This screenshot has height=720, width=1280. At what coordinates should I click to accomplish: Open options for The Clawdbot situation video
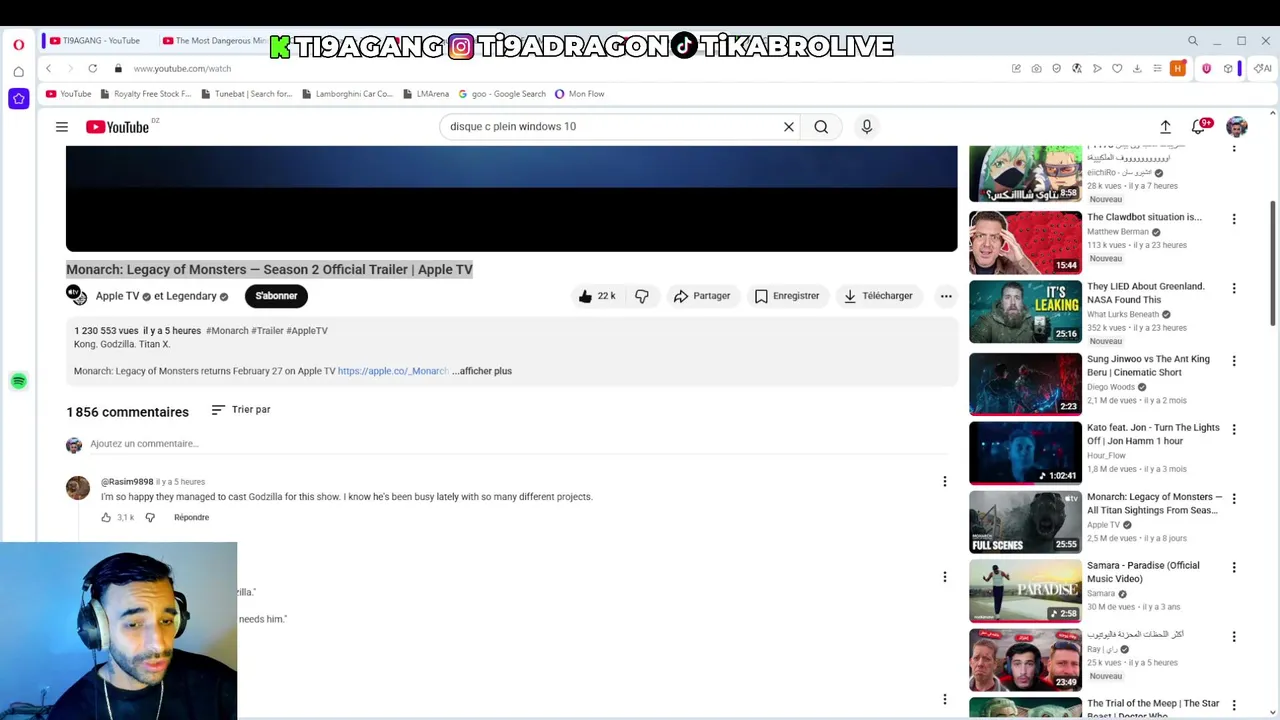1234,219
